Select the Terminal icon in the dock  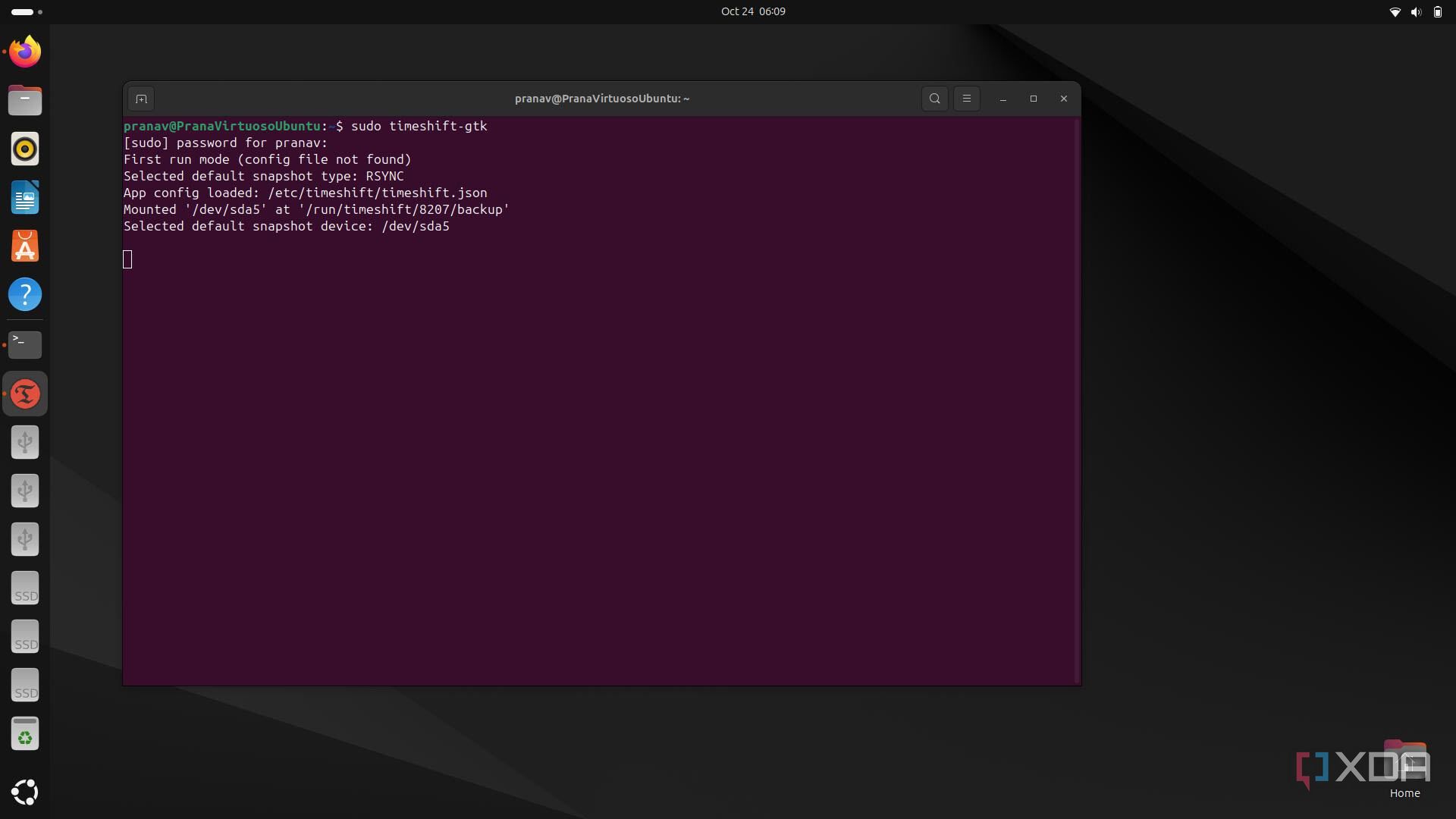25,344
